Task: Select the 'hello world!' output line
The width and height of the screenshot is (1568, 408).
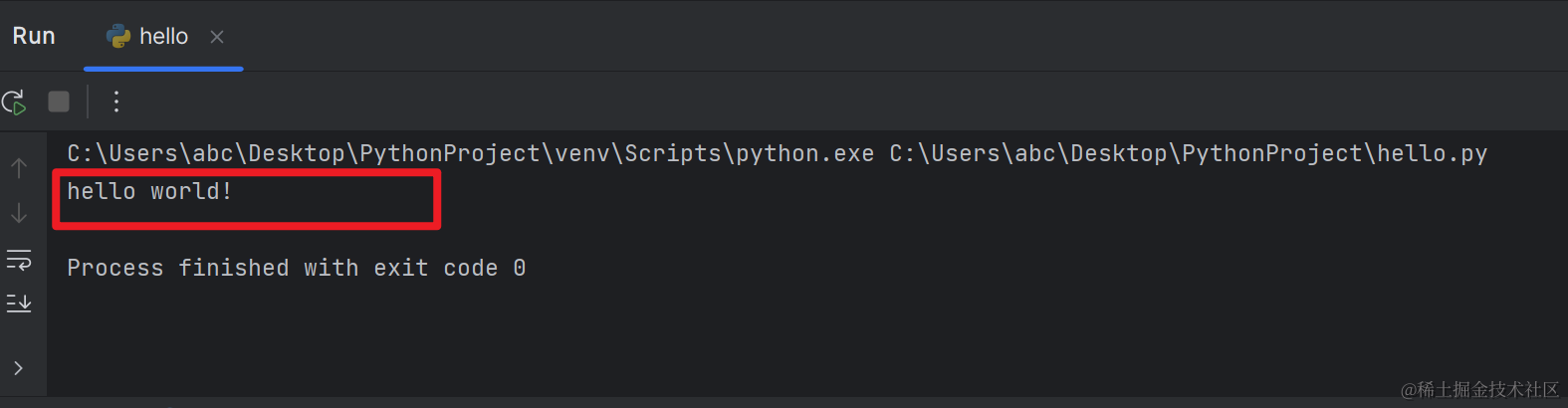Action: [x=149, y=191]
